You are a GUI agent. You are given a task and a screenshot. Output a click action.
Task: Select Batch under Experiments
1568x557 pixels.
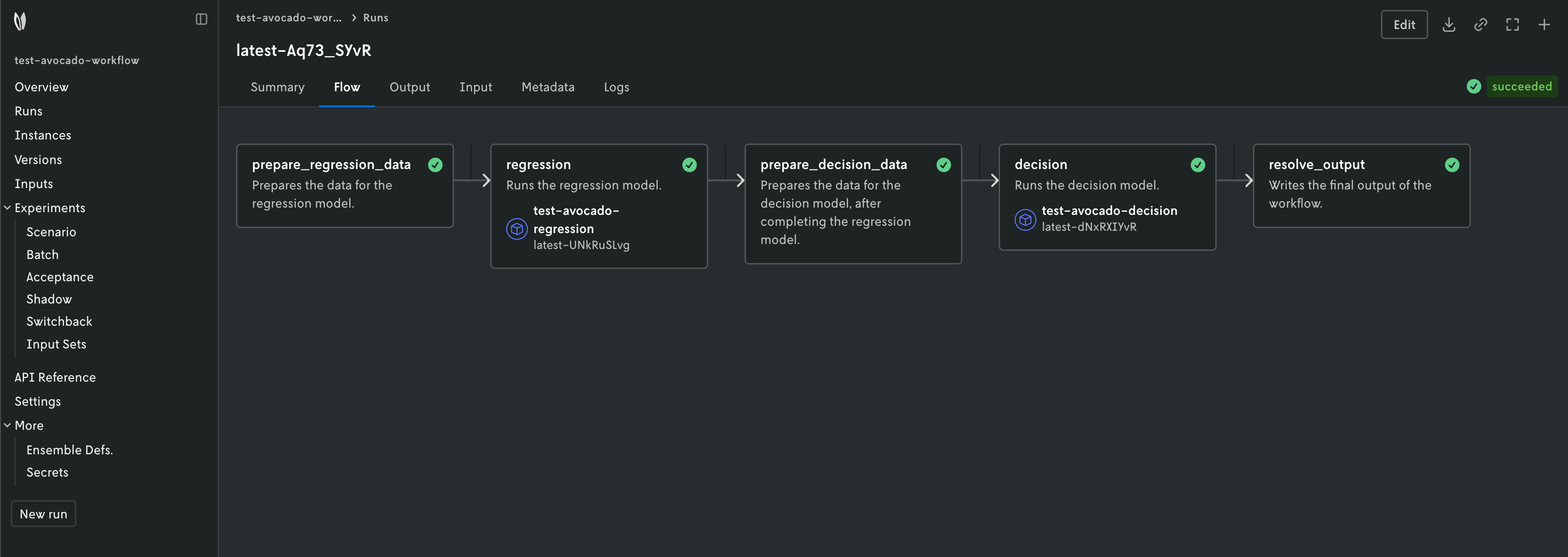(42, 255)
